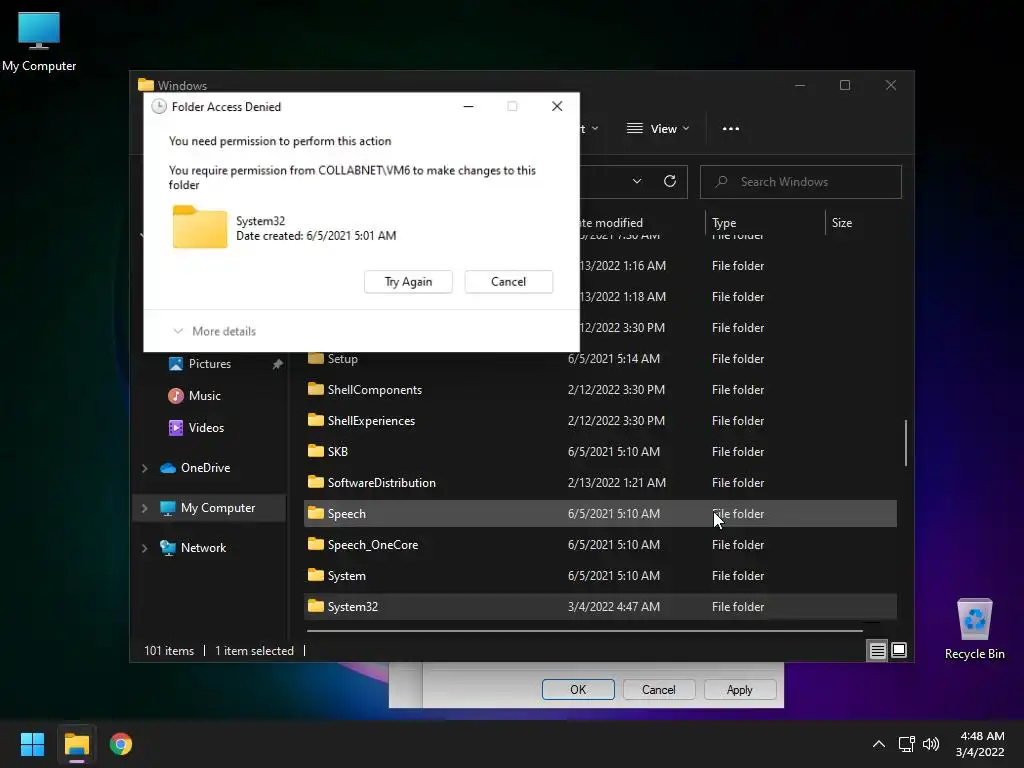Cancel the Folder Access Denied dialog
This screenshot has height=768, width=1024.
click(x=508, y=281)
